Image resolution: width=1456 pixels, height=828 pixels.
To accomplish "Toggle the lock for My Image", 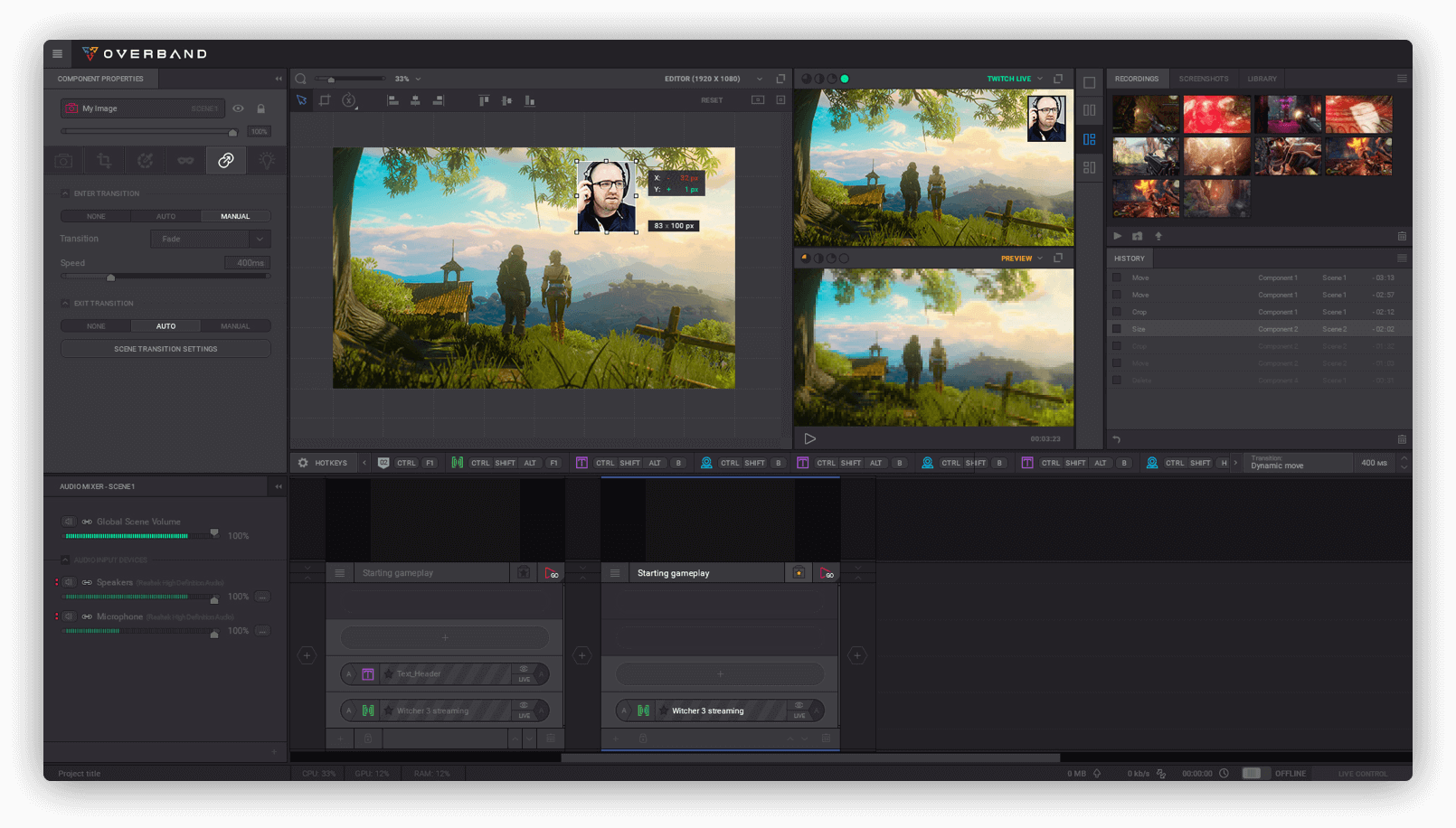I will click(x=261, y=108).
